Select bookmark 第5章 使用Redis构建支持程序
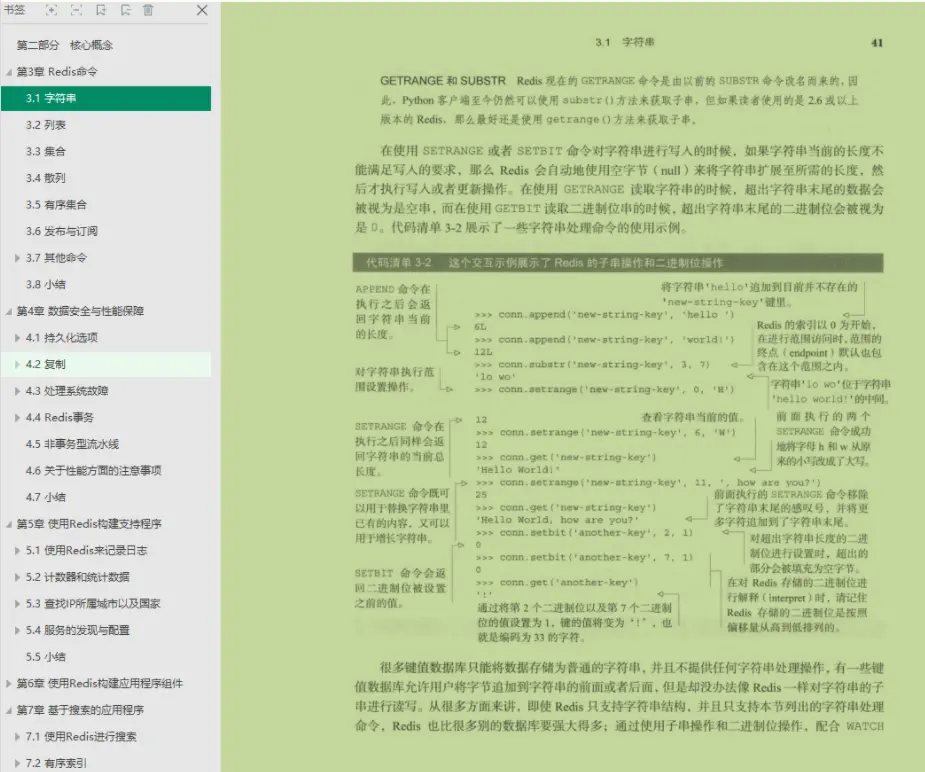925x772 pixels. tap(89, 524)
